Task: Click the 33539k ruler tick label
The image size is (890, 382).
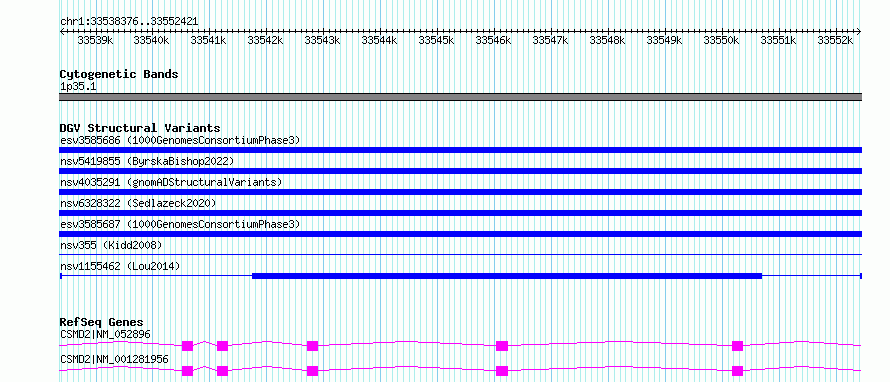Action: 95,40
